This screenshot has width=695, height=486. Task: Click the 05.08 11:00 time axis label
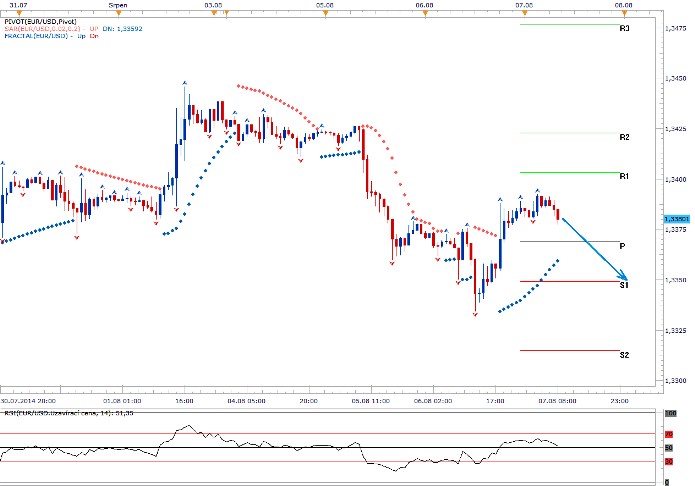click(x=371, y=401)
